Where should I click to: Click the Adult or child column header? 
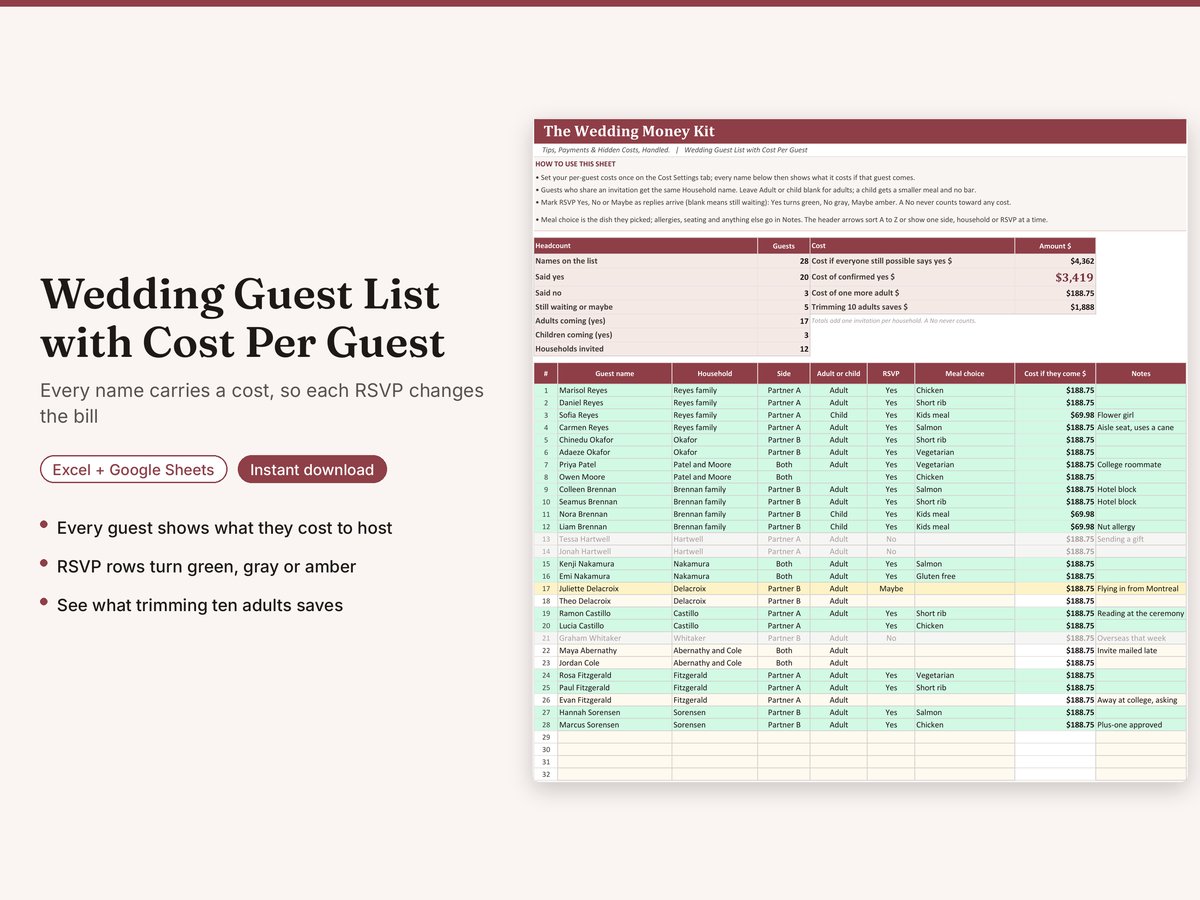[838, 374]
